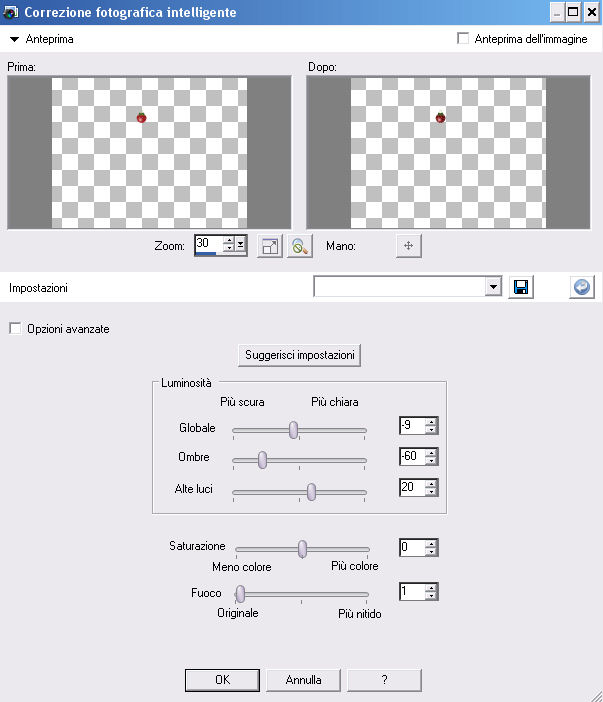603x702 pixels.
Task: Click the Annulla button
Action: point(304,680)
